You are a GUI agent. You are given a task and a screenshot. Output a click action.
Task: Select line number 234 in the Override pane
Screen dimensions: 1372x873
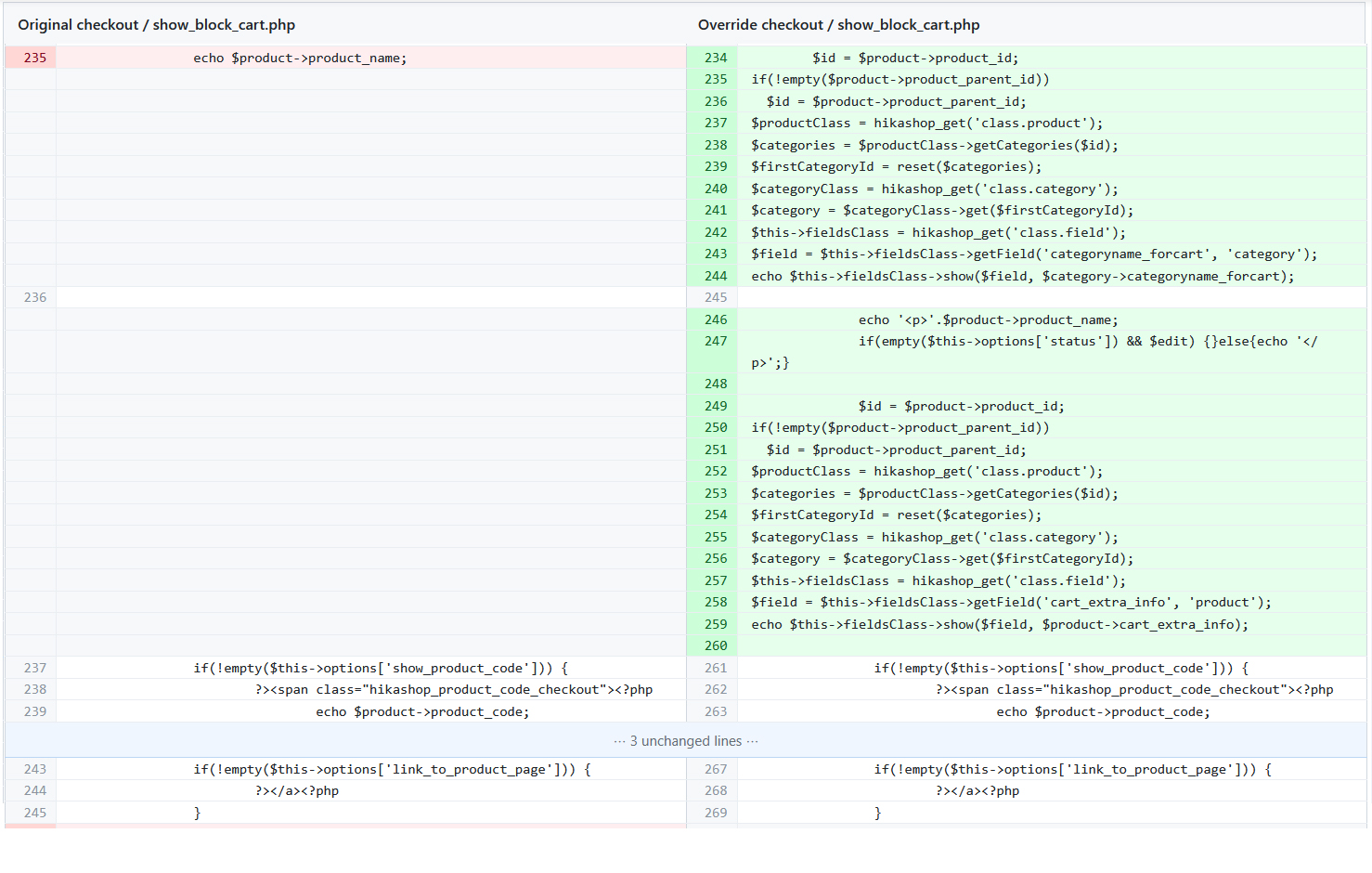716,58
